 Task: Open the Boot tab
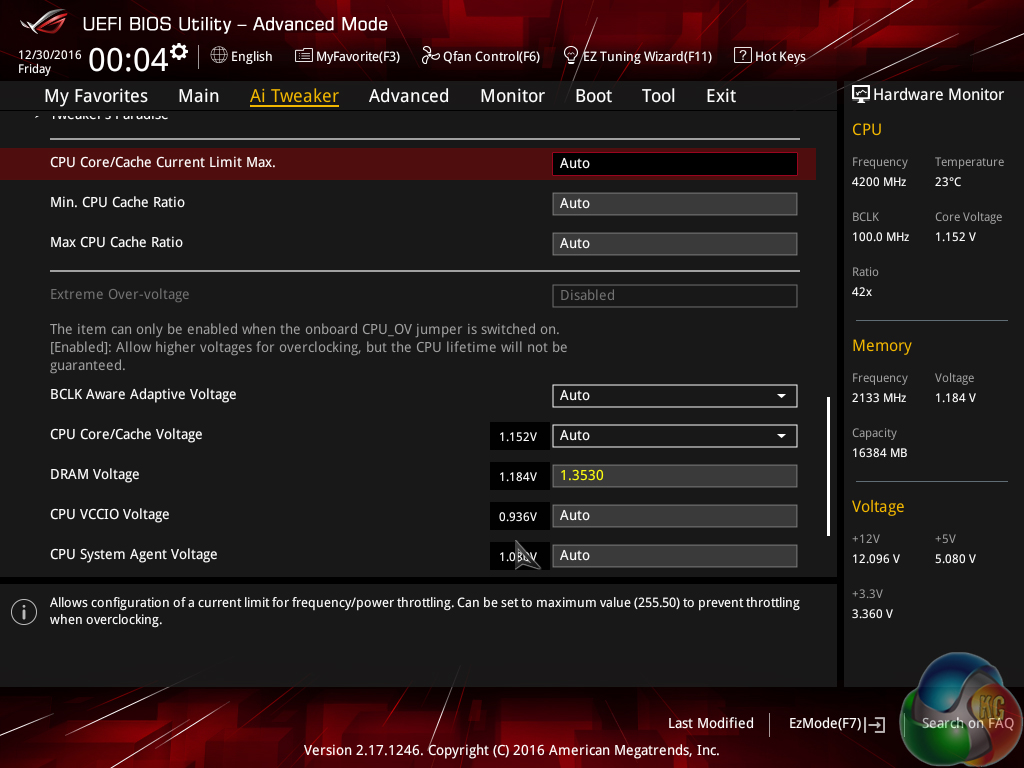(x=593, y=96)
